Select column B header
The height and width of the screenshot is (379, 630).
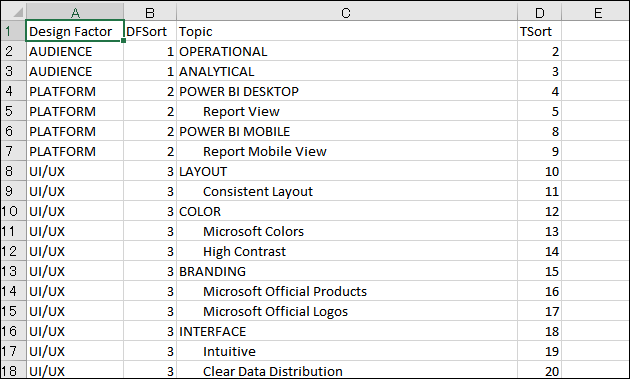150,12
